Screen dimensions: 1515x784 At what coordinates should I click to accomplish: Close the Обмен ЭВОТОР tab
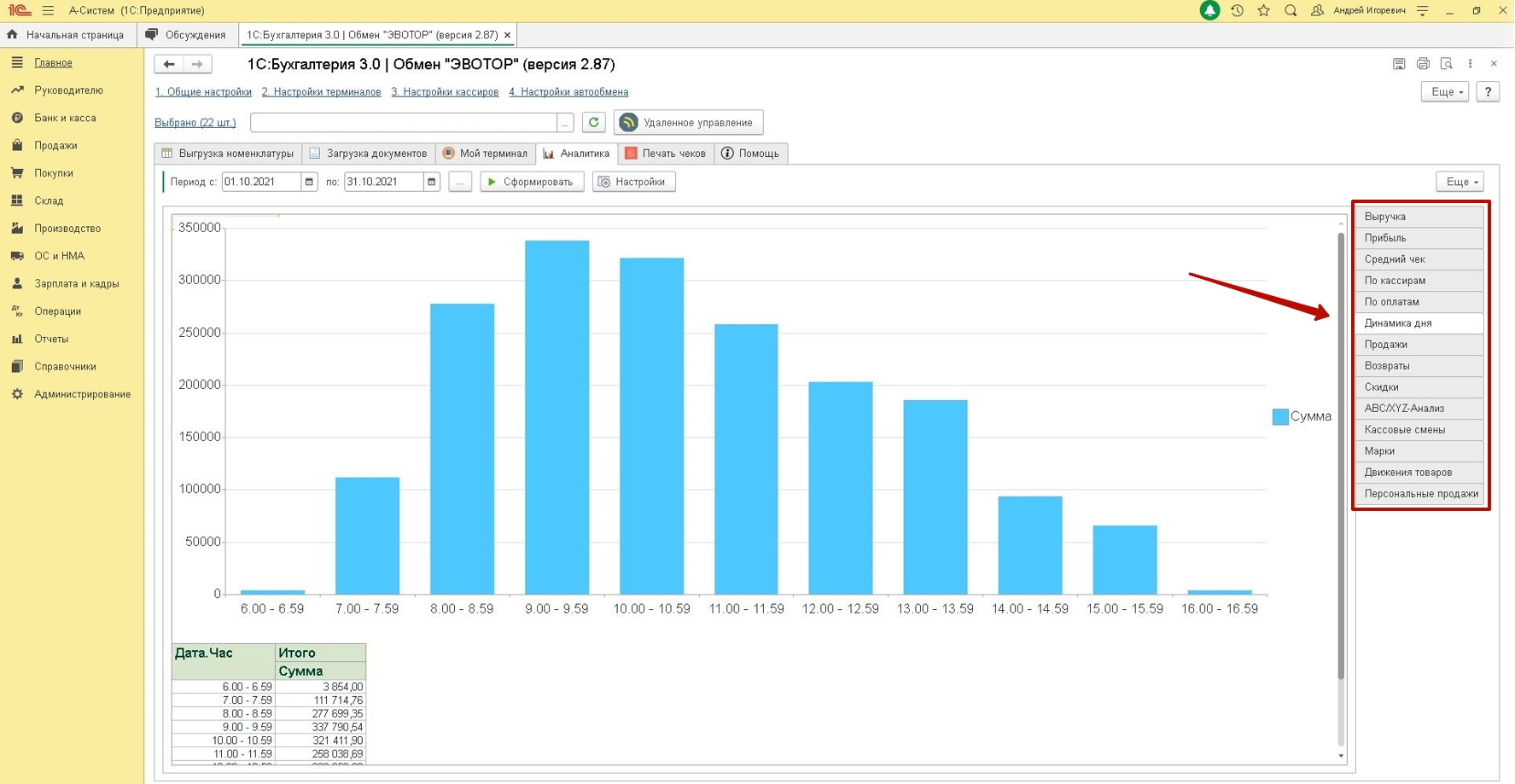508,35
